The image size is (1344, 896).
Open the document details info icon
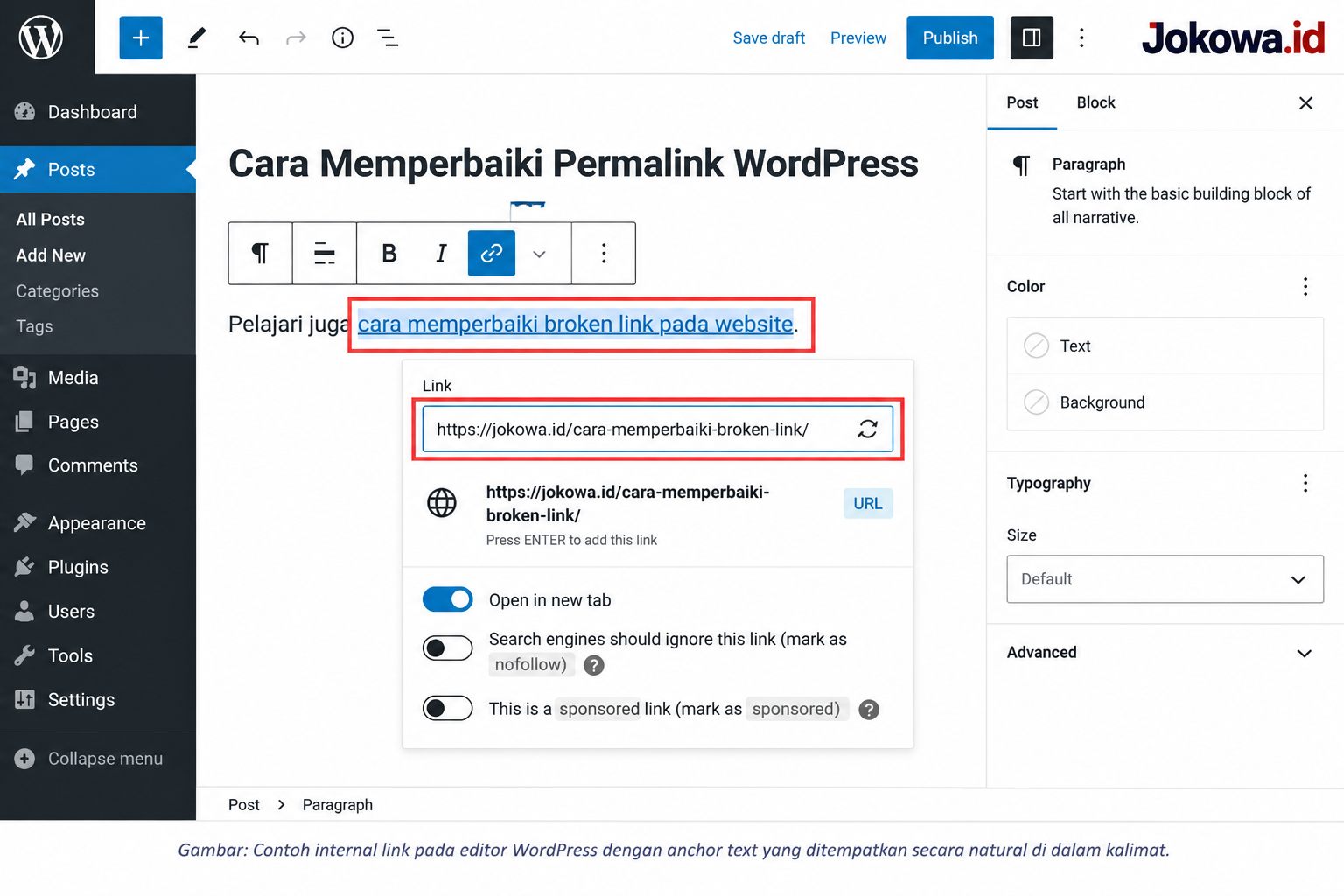coord(342,38)
